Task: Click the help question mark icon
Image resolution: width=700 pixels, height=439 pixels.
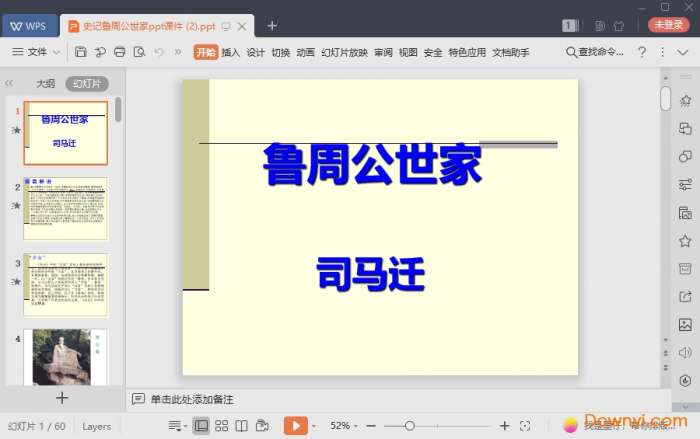Action: pos(642,52)
